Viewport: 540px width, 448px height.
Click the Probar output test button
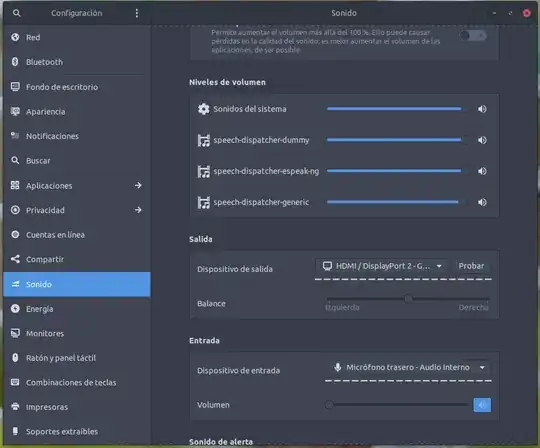pos(471,266)
